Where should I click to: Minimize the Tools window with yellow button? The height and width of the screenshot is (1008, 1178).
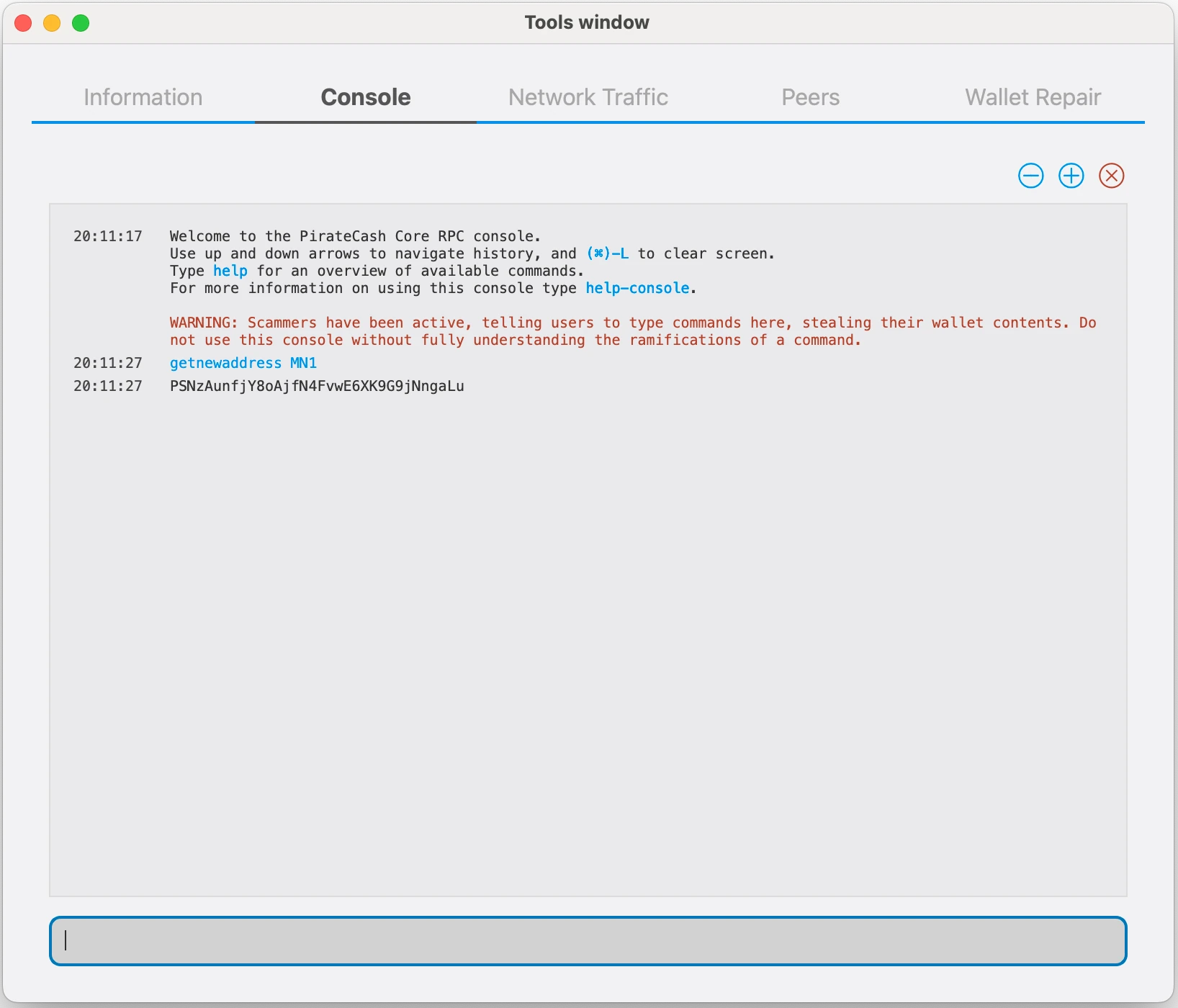point(52,23)
